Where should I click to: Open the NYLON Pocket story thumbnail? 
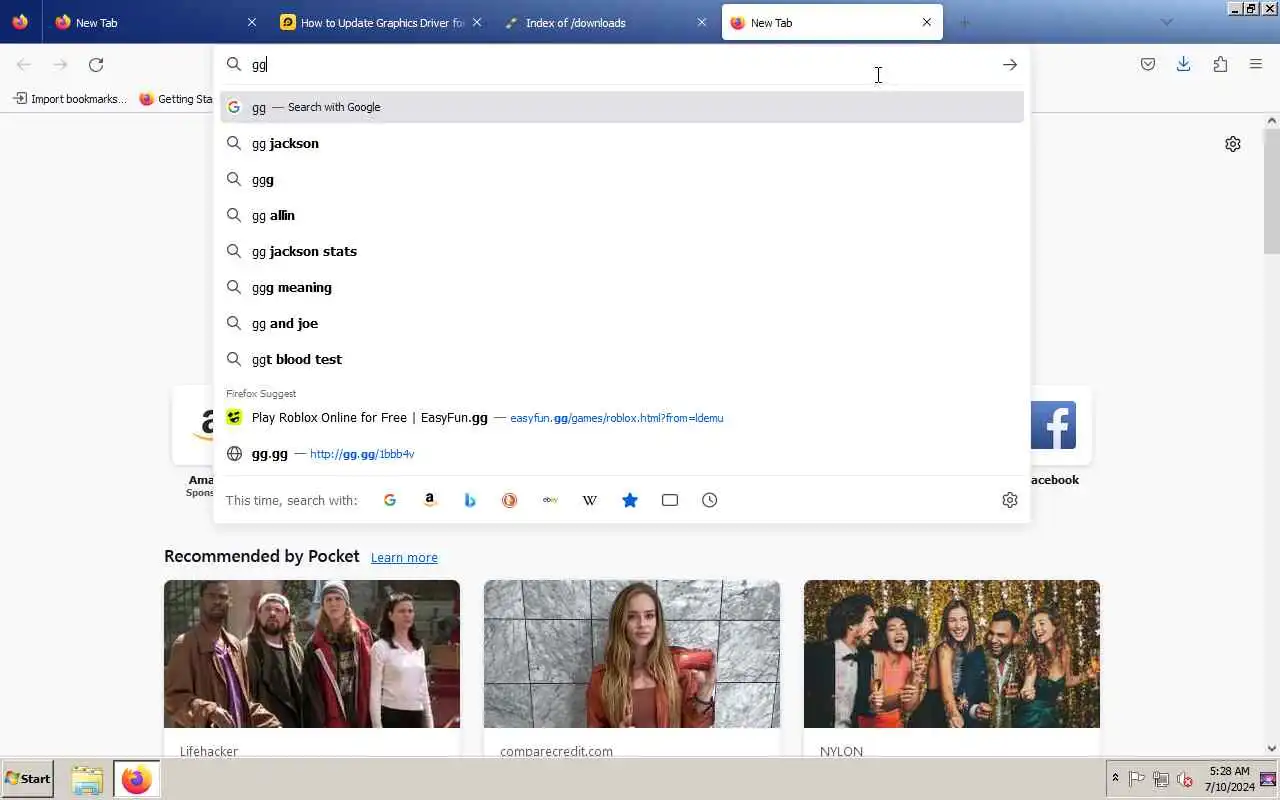tap(952, 654)
